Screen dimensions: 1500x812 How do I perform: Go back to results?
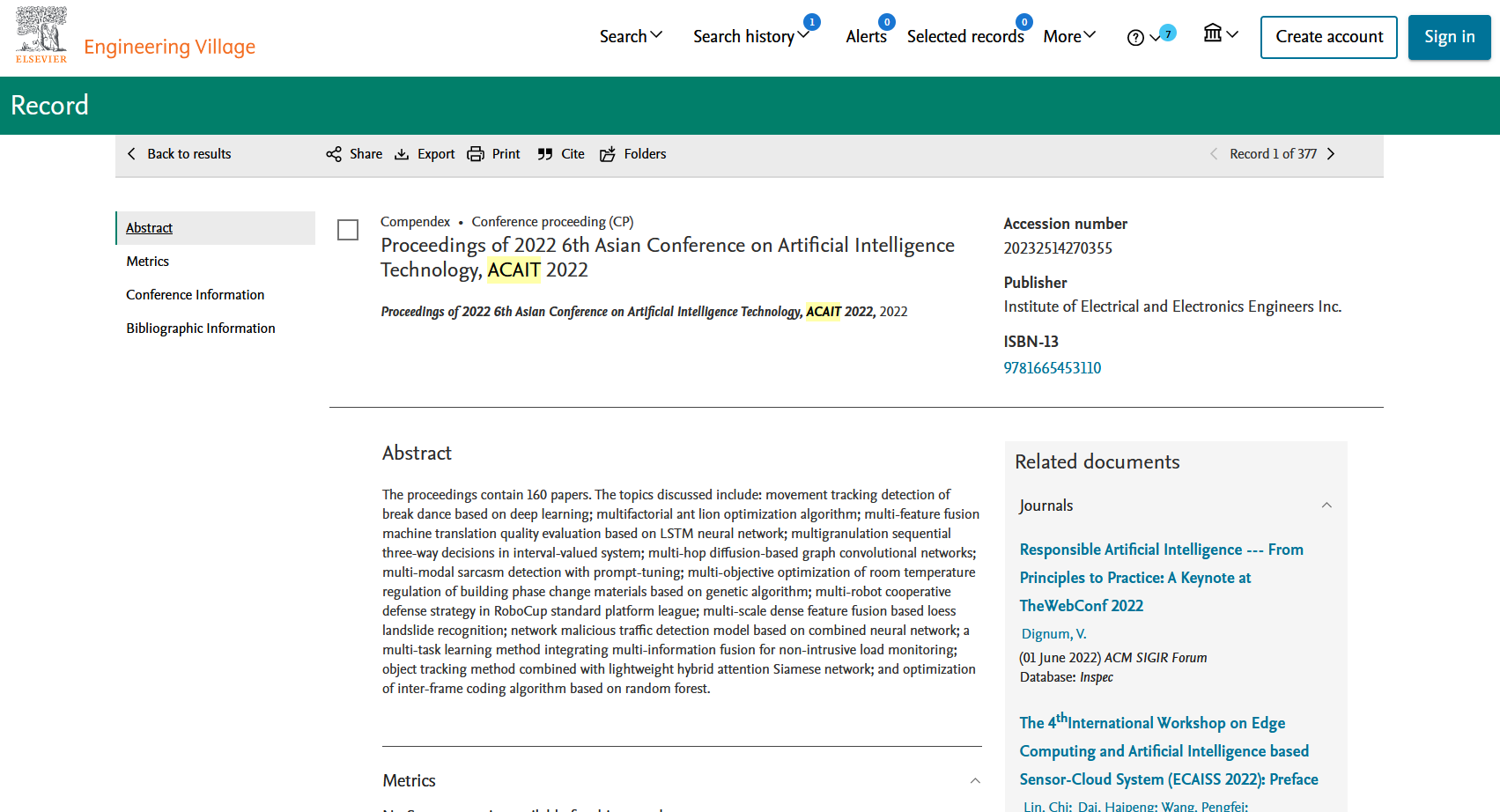click(x=180, y=154)
